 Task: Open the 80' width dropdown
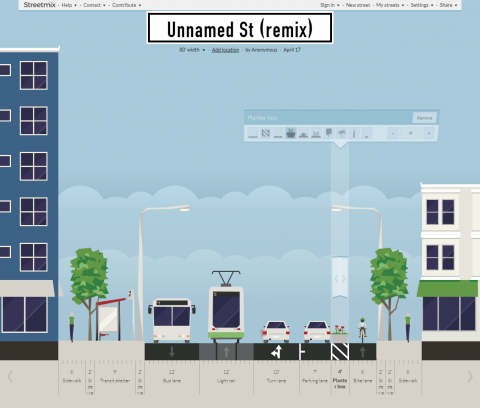tap(192, 50)
